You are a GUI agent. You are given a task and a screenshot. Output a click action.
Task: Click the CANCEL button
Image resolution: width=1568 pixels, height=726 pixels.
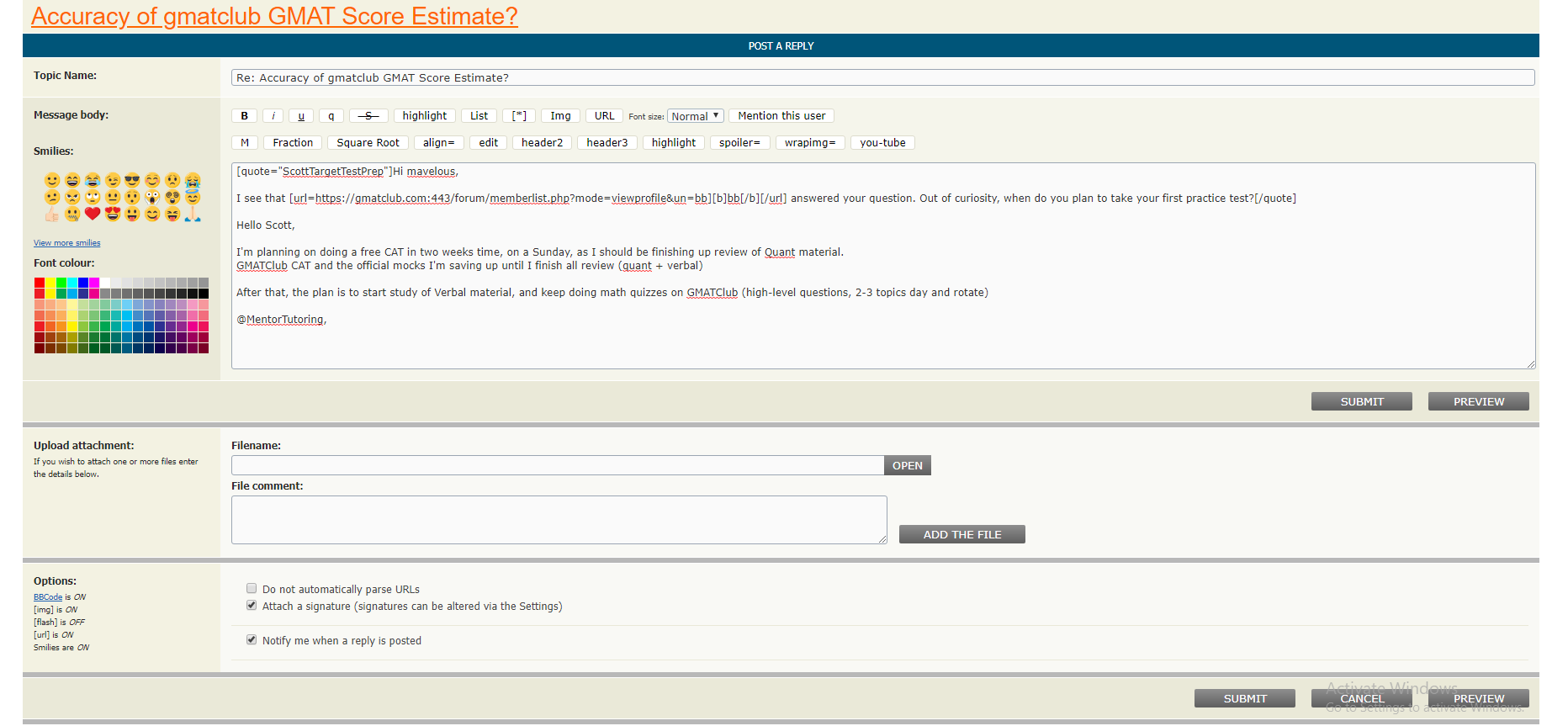coord(1361,699)
